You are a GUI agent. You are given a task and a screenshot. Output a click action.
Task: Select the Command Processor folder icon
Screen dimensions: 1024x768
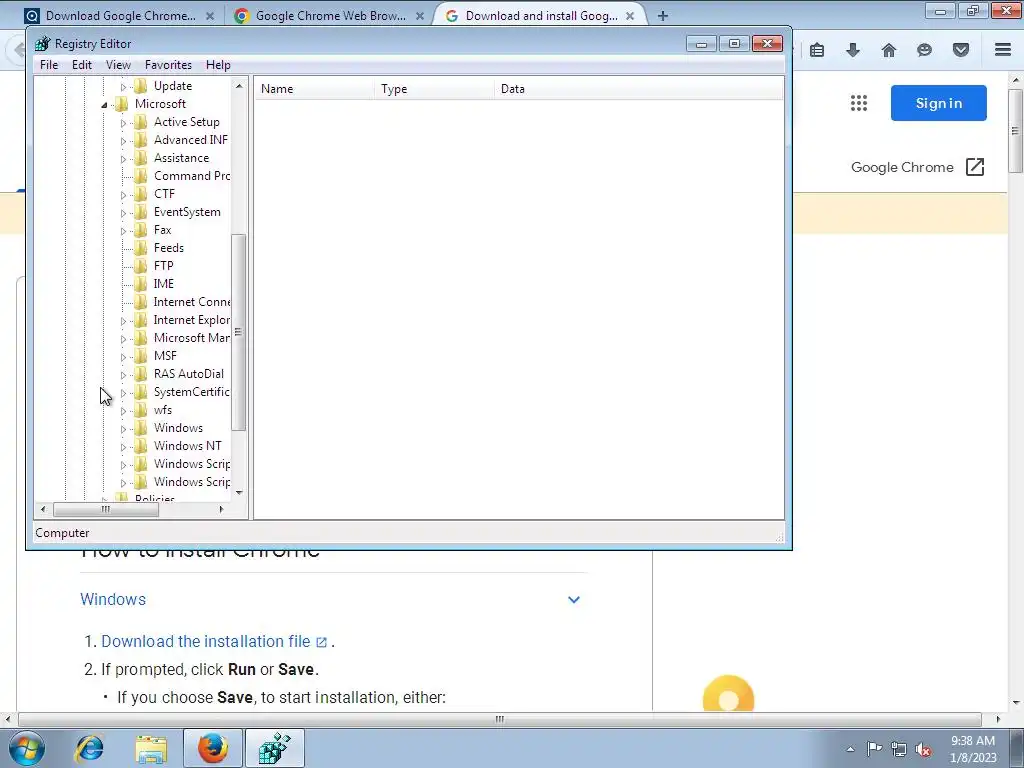coord(140,176)
